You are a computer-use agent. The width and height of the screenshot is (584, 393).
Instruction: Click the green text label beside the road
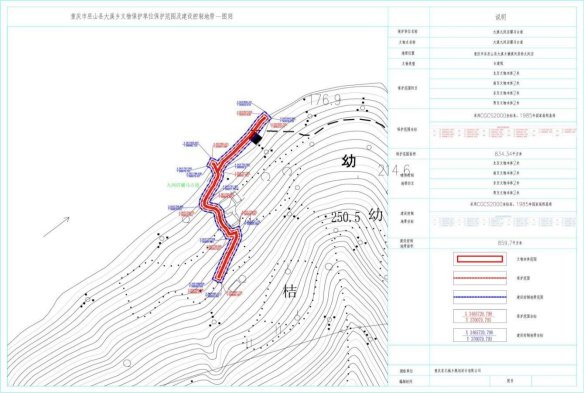(x=183, y=184)
